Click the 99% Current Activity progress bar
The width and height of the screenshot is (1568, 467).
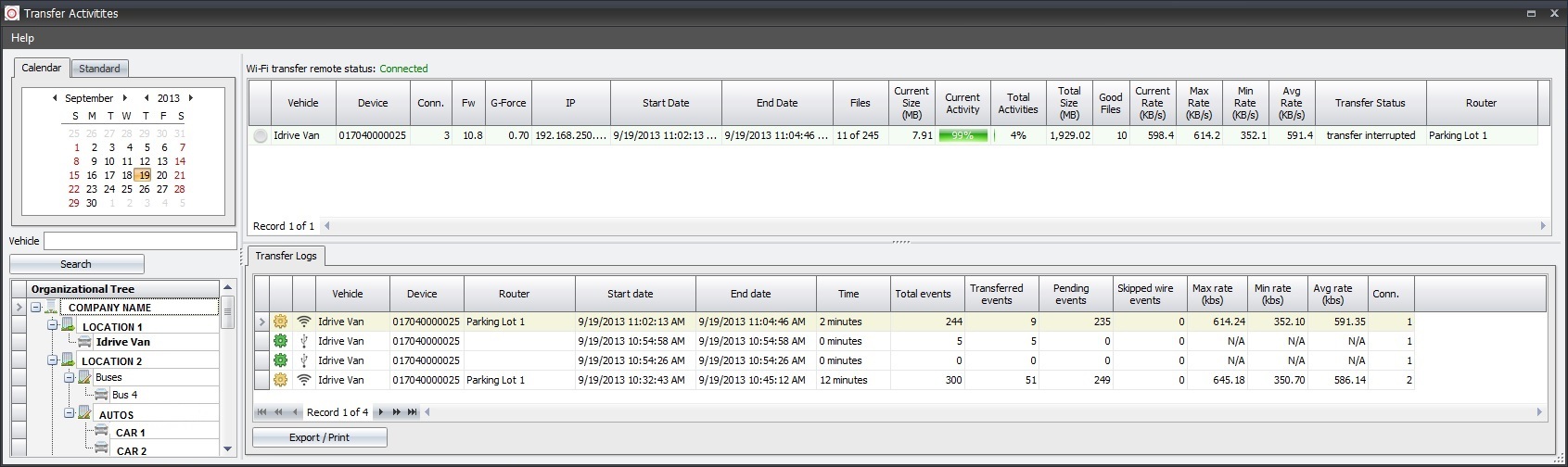pyautogui.click(x=962, y=136)
